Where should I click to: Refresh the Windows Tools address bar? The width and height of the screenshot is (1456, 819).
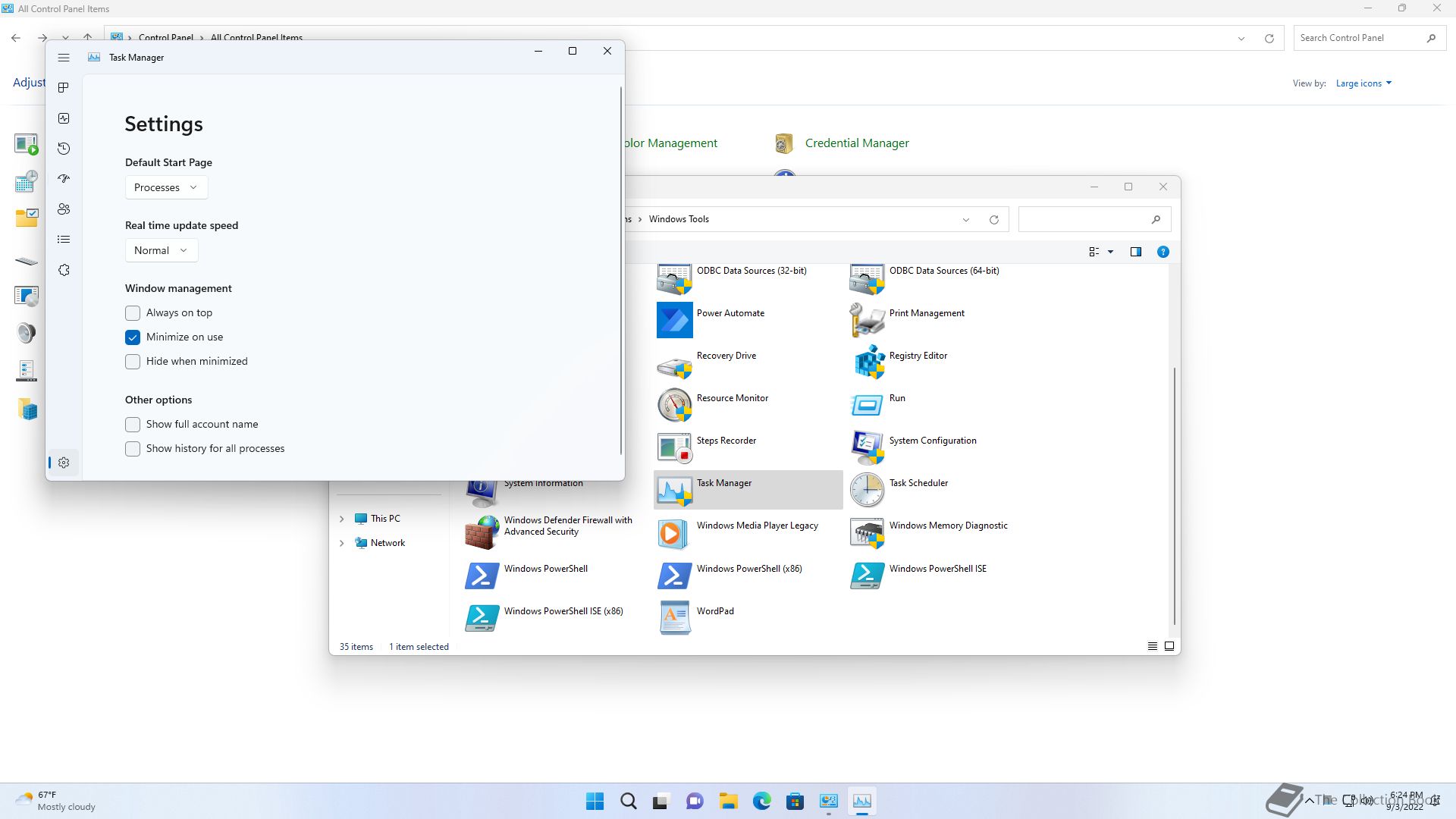point(993,220)
